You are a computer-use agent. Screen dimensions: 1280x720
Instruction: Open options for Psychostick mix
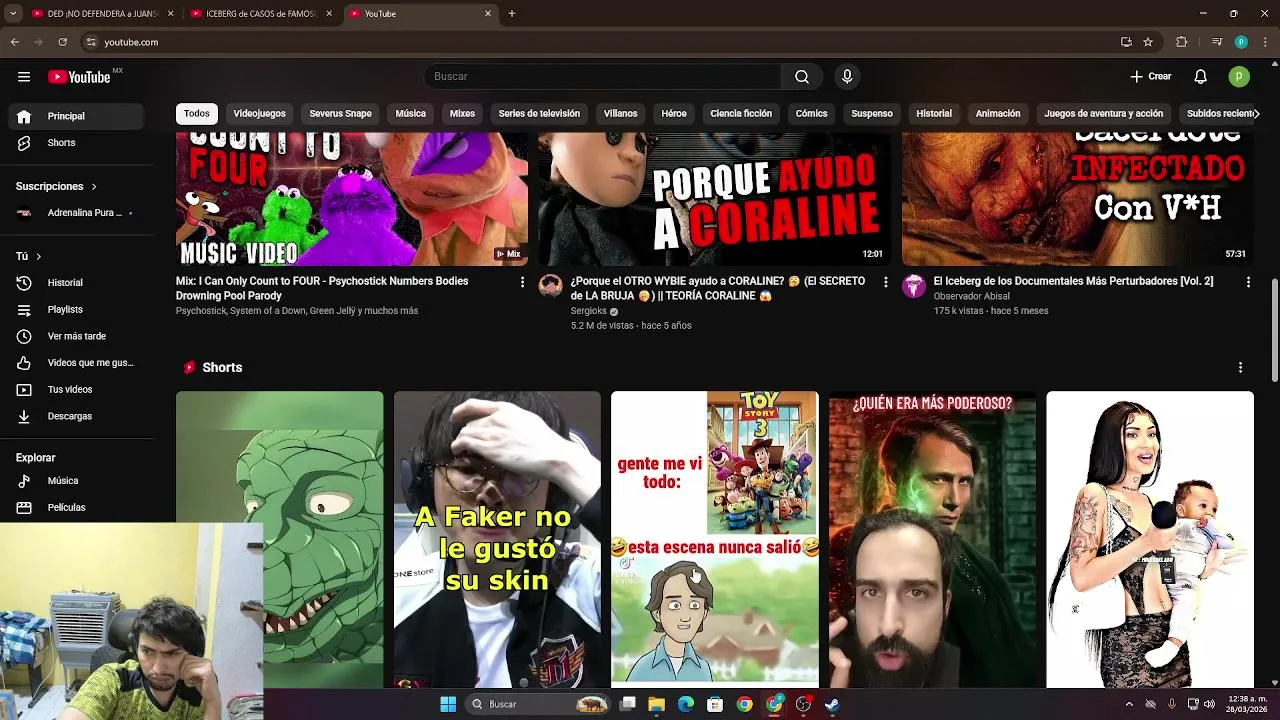click(522, 283)
